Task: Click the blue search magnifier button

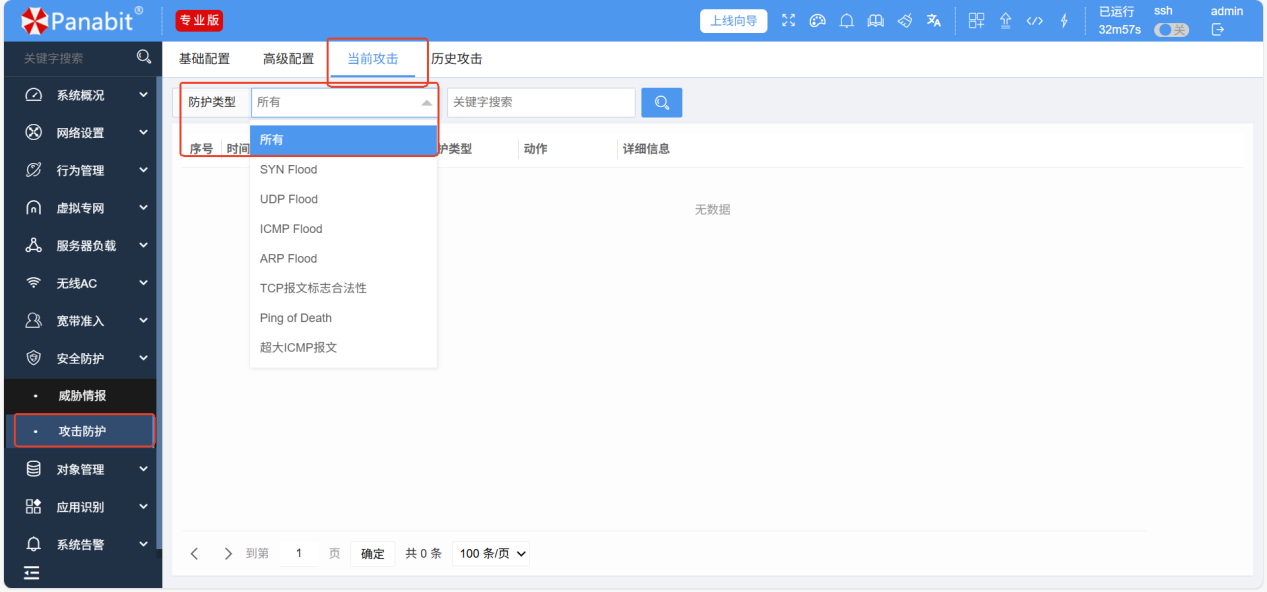Action: point(662,102)
